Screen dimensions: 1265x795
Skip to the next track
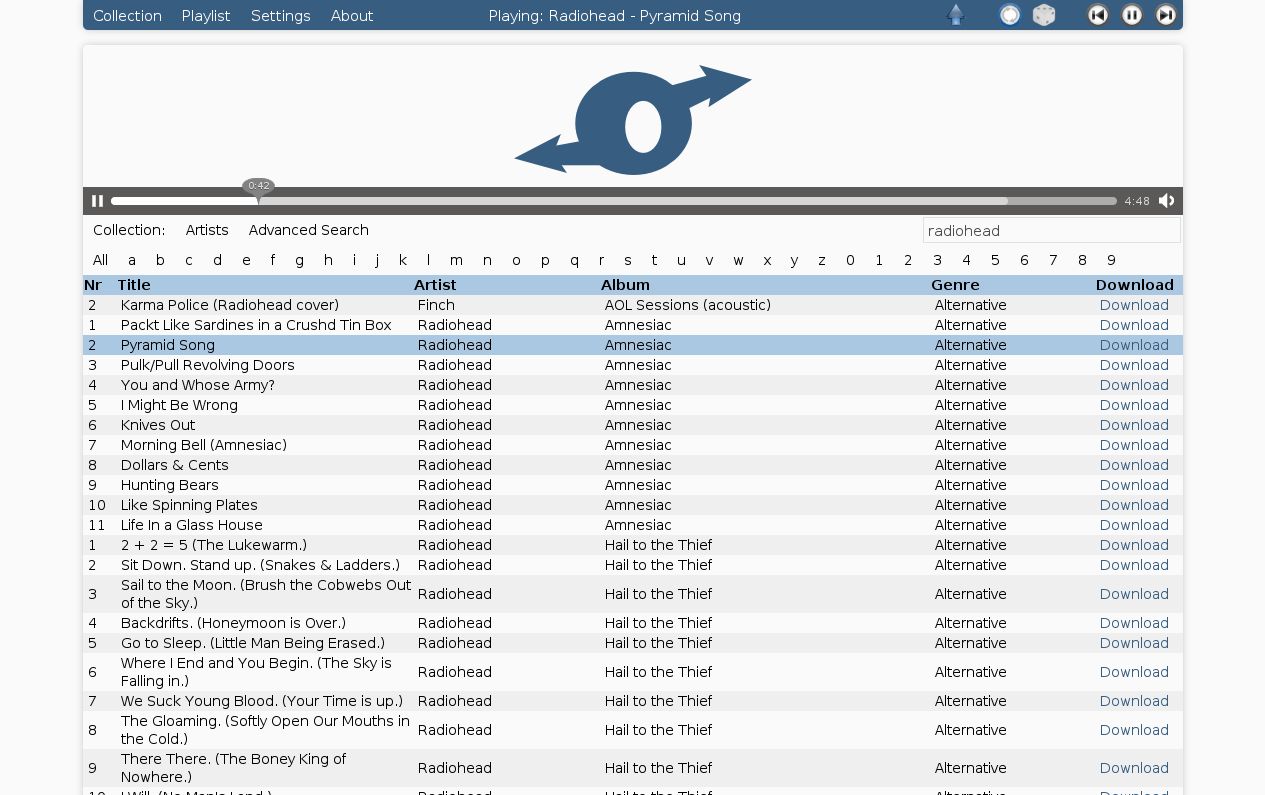pyautogui.click(x=1165, y=15)
